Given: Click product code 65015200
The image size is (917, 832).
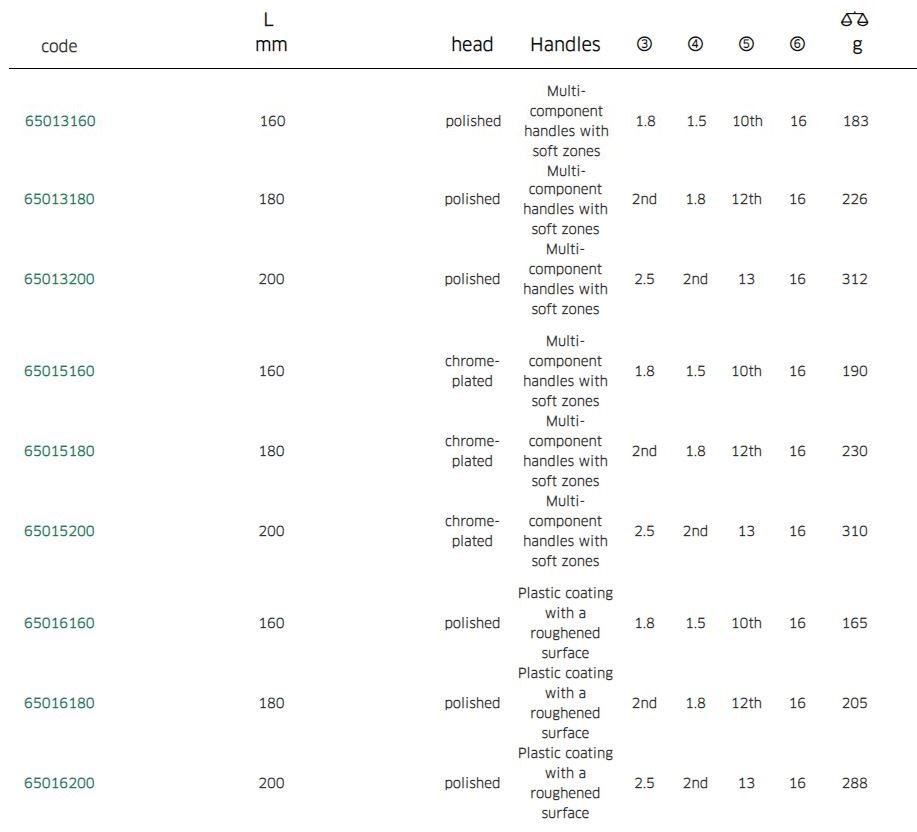Looking at the screenshot, I should coord(60,531).
